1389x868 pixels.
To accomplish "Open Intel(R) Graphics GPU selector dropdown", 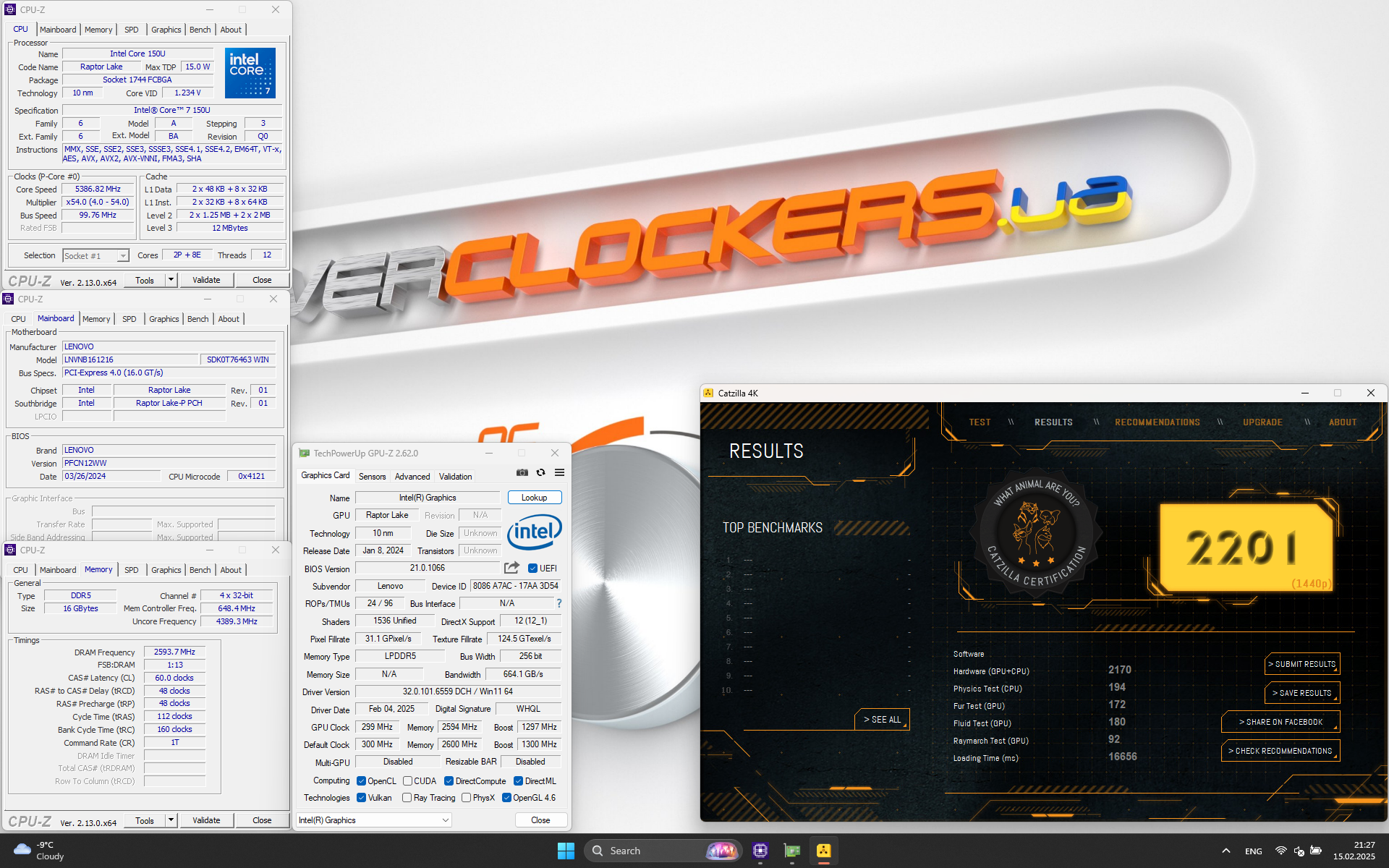I will pos(374,820).
